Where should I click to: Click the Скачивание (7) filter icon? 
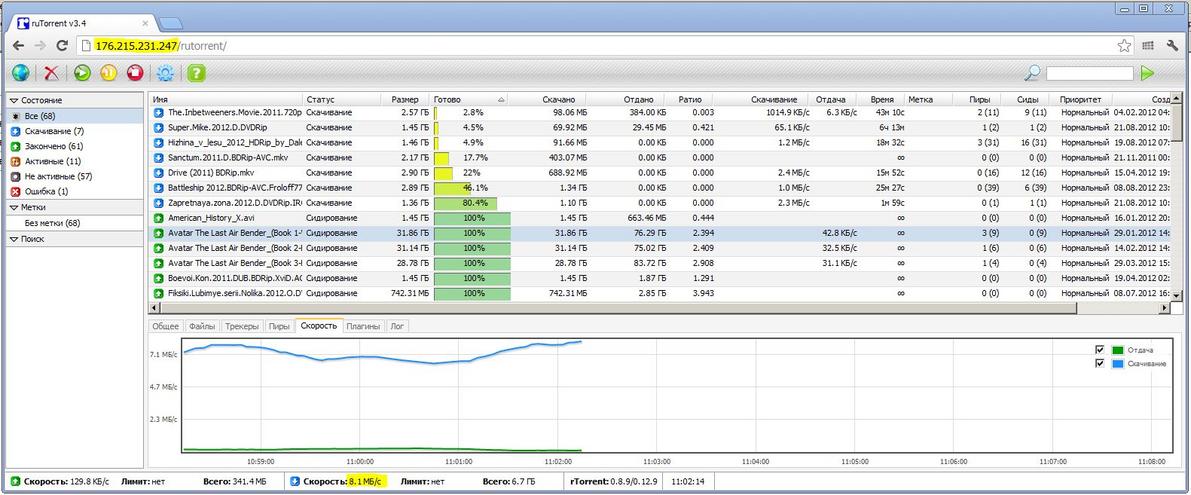point(17,131)
